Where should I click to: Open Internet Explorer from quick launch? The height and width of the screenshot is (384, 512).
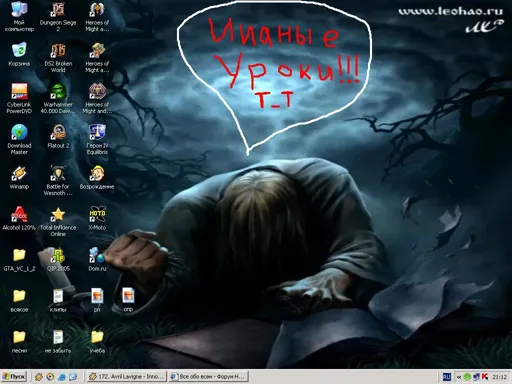62,377
